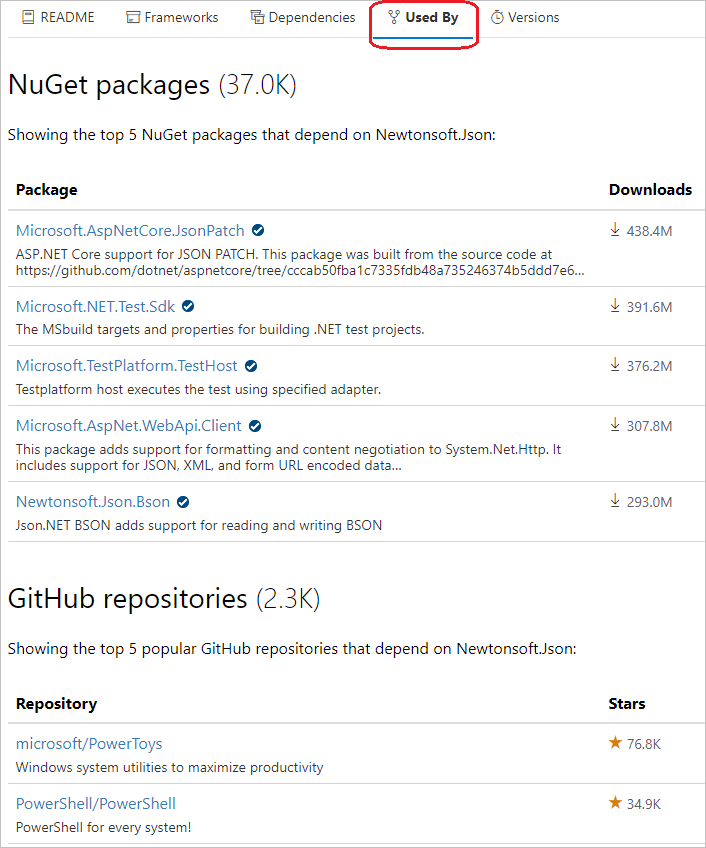706x848 pixels.
Task: Click download arrow icon beside 438.4M
Action: point(615,229)
